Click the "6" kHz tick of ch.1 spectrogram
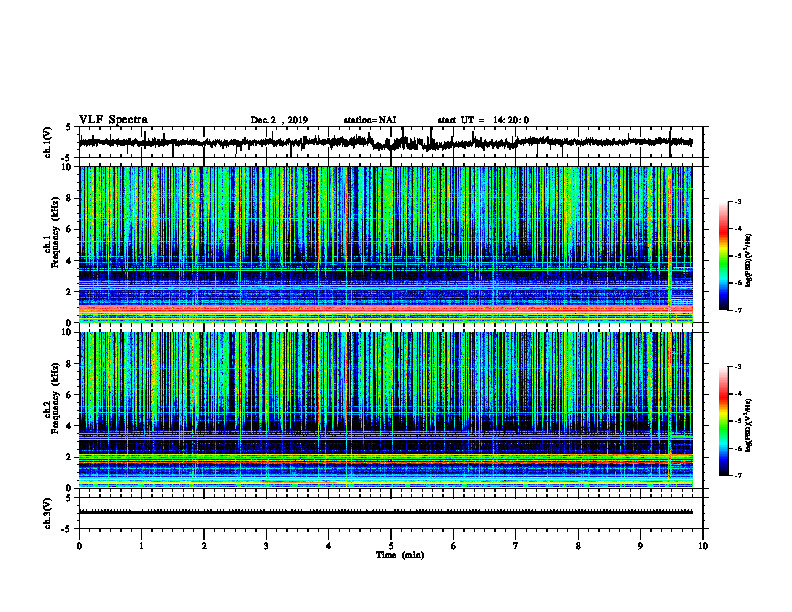Image resolution: width=792 pixels, height=612 pixels. coord(70,230)
